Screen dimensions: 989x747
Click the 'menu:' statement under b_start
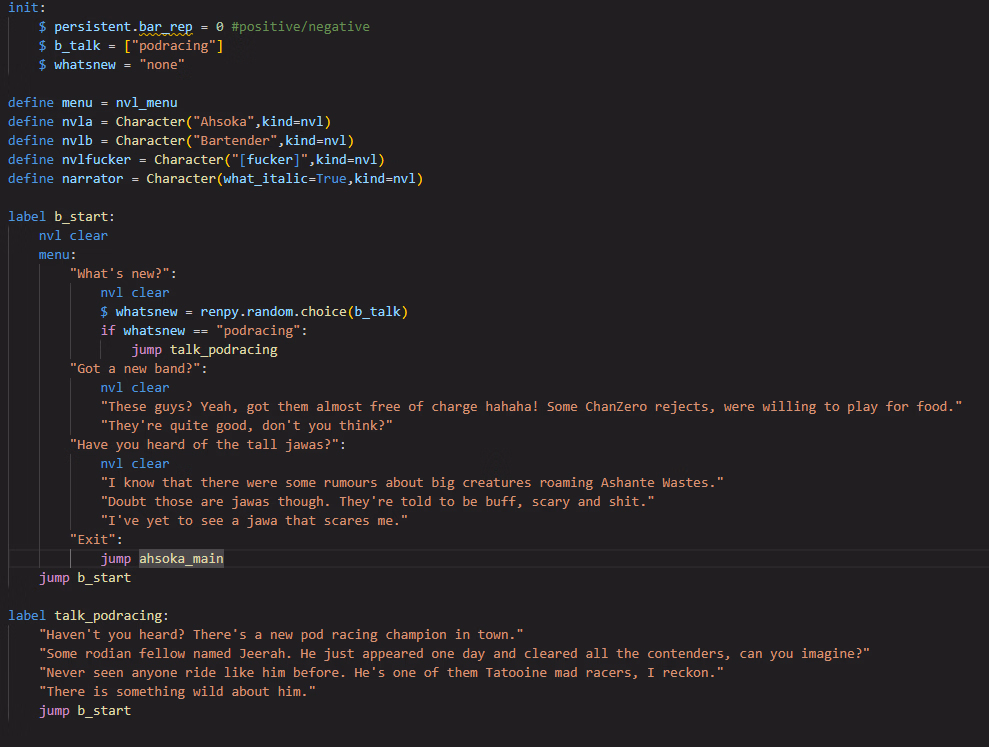(x=57, y=254)
